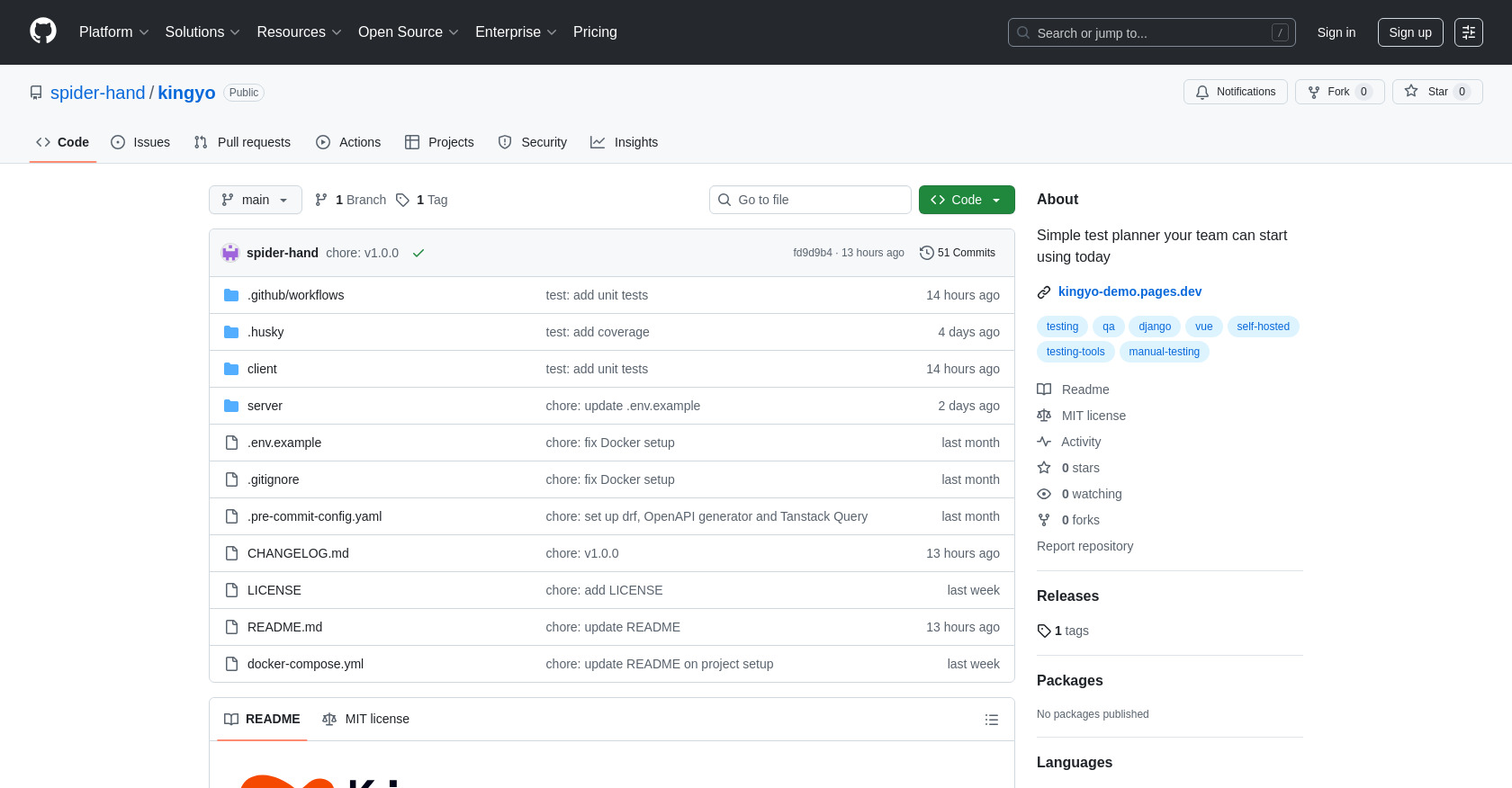The width and height of the screenshot is (1512, 788).
Task: Focus the Search or jump to field
Action: (x=1152, y=32)
